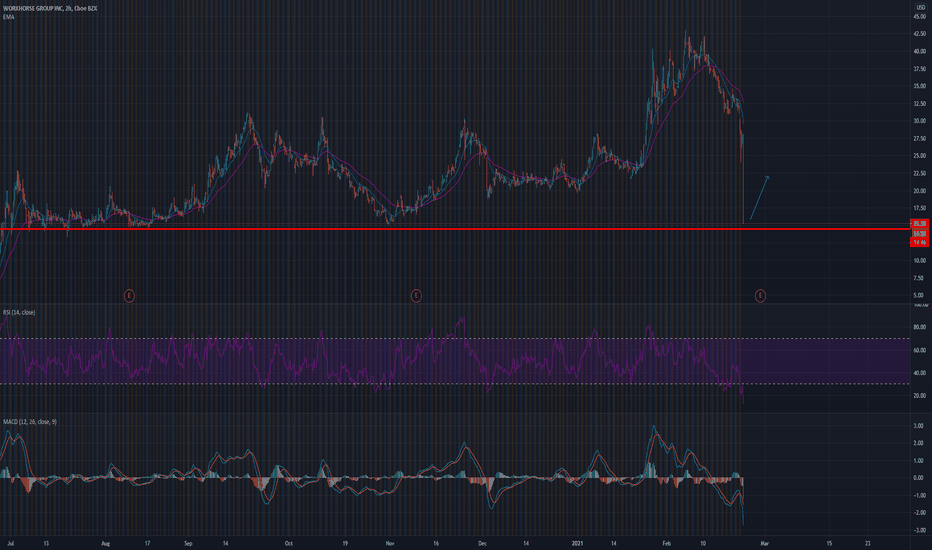Image resolution: width=932 pixels, height=550 pixels.
Task: Click the 40.00 price axis label
Action: point(919,51)
